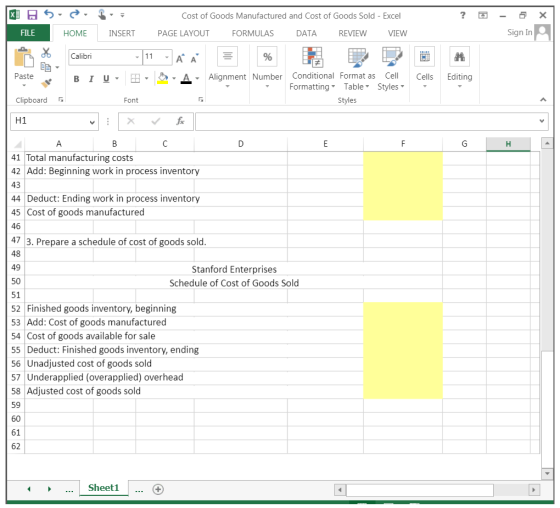Open the Font dialog launcher

pos(201,100)
